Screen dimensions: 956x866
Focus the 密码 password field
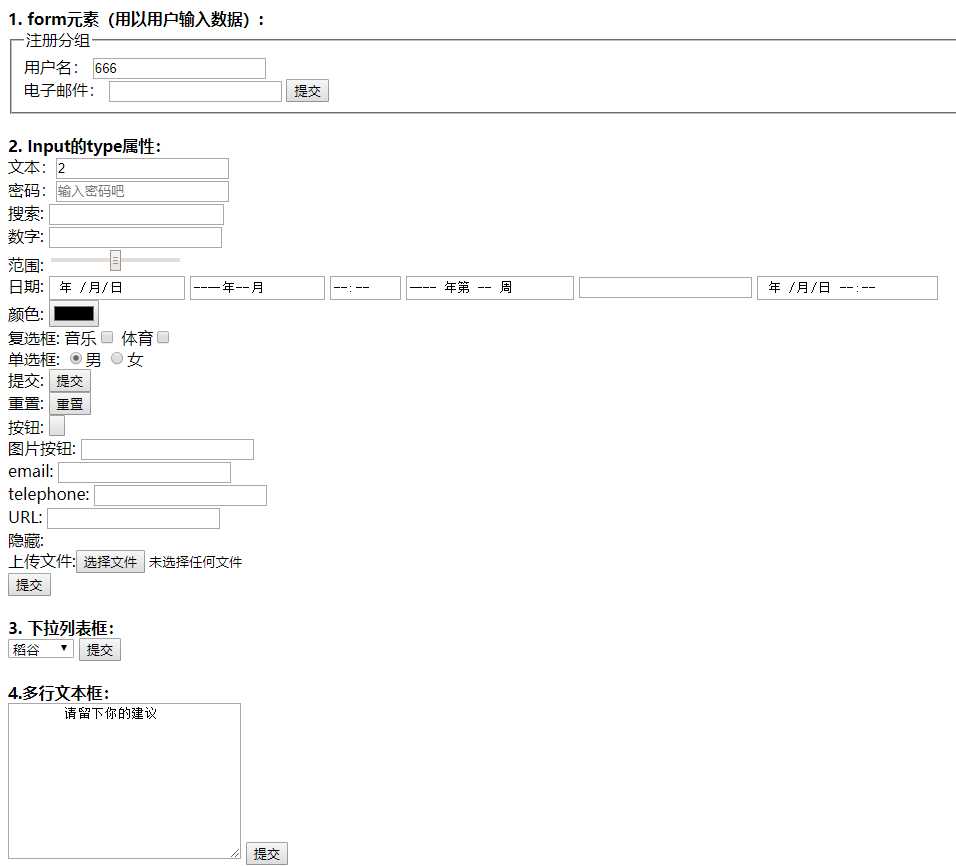click(143, 191)
